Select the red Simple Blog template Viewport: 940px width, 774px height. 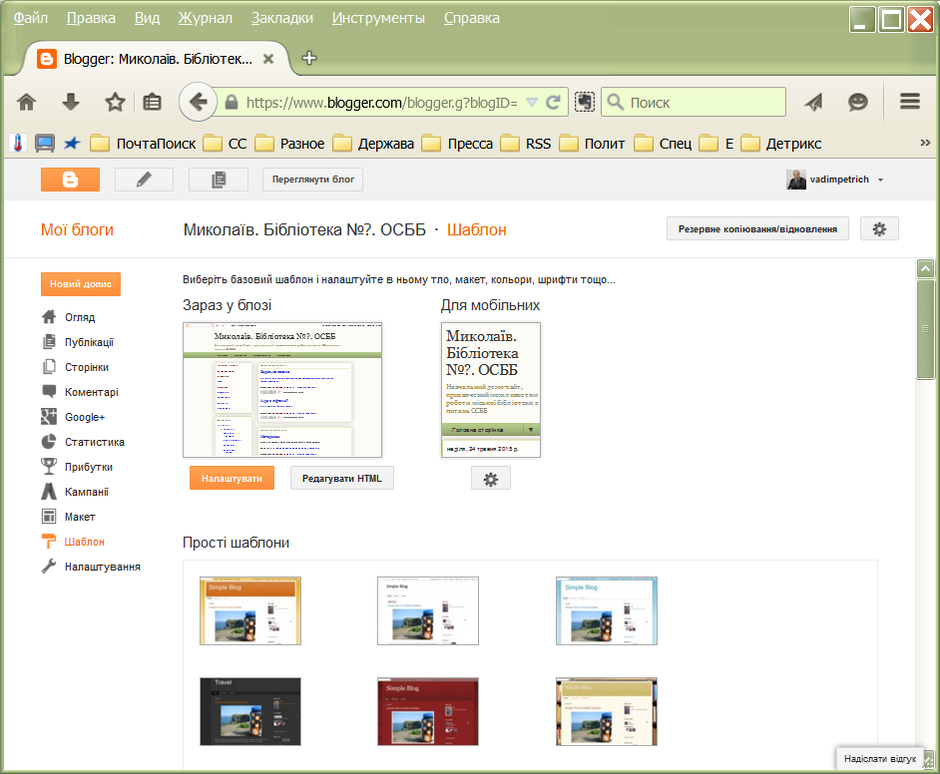click(427, 712)
